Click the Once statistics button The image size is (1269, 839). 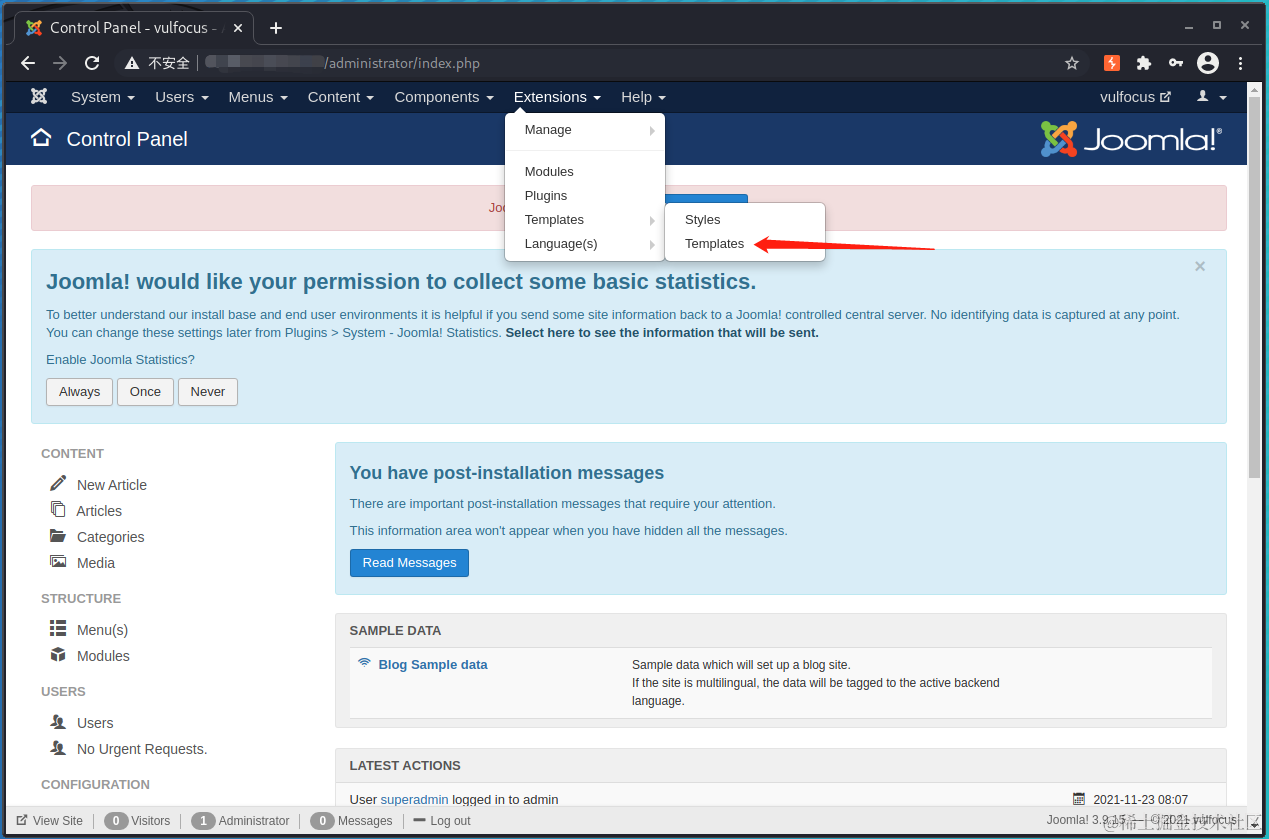pos(145,392)
